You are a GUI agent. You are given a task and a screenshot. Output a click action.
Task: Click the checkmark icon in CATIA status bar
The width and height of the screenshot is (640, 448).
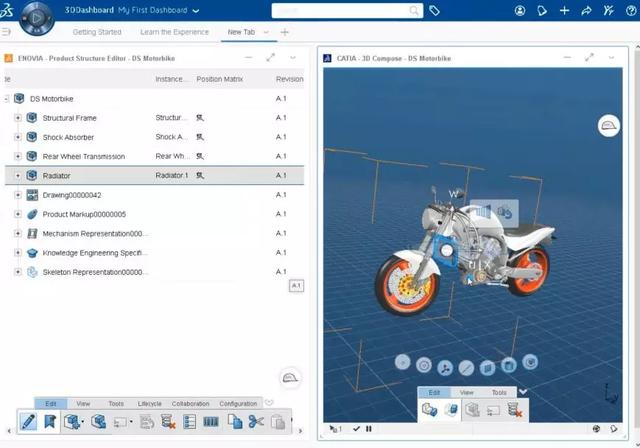click(356, 429)
